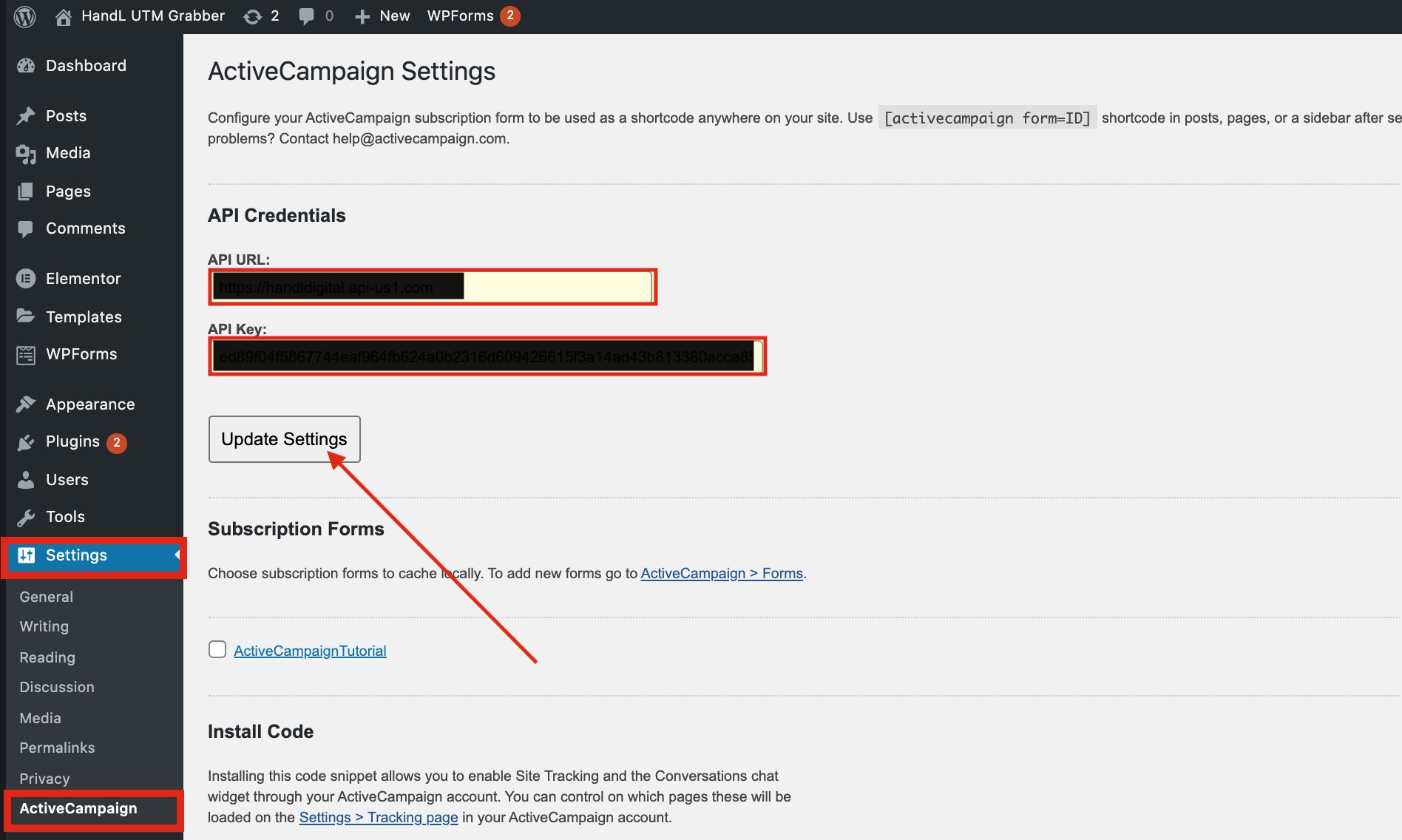Screen dimensions: 1402x840
Task: Open the Settings > Tracking page link
Action: click(378, 817)
